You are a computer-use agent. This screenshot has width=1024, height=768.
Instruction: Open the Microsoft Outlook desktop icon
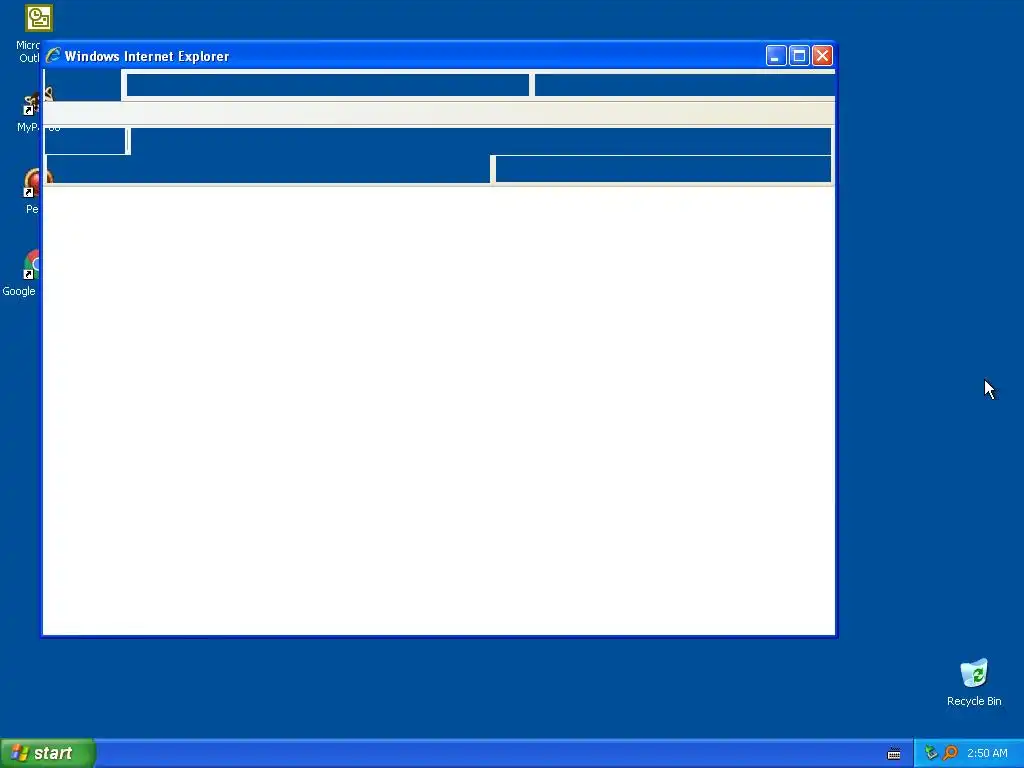[39, 18]
